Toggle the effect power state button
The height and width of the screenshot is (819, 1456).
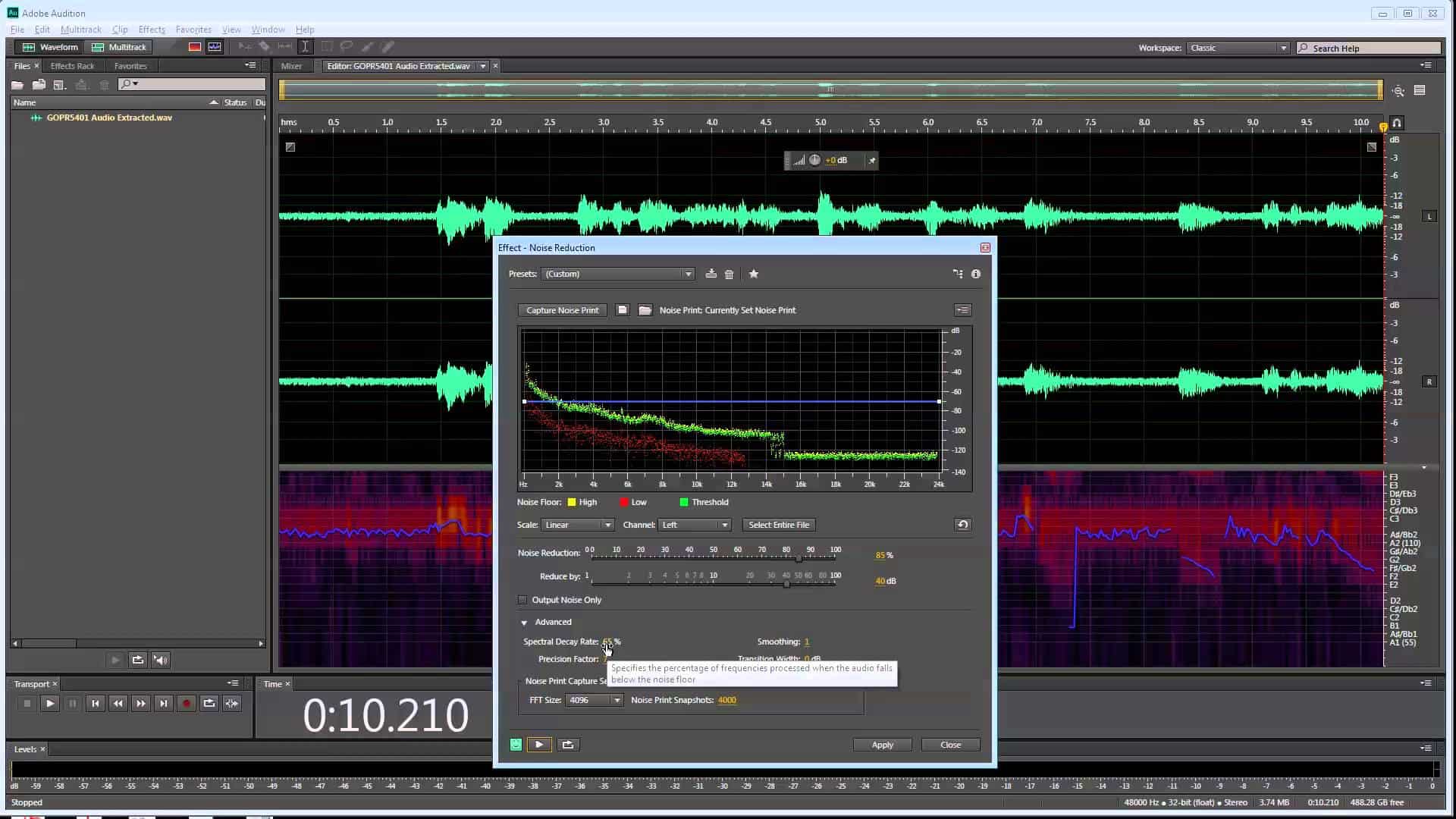pos(516,745)
